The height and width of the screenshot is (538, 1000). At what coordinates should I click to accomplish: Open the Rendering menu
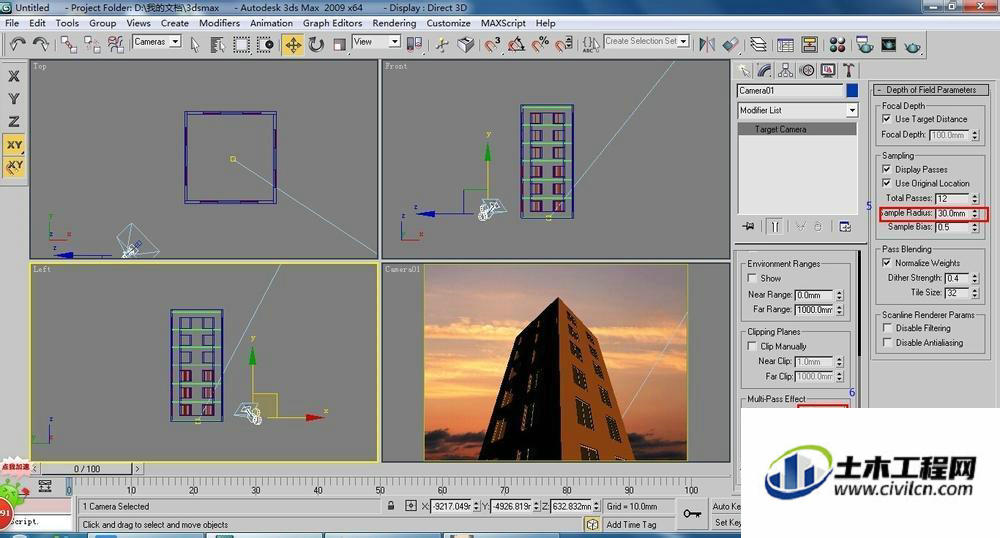click(394, 23)
